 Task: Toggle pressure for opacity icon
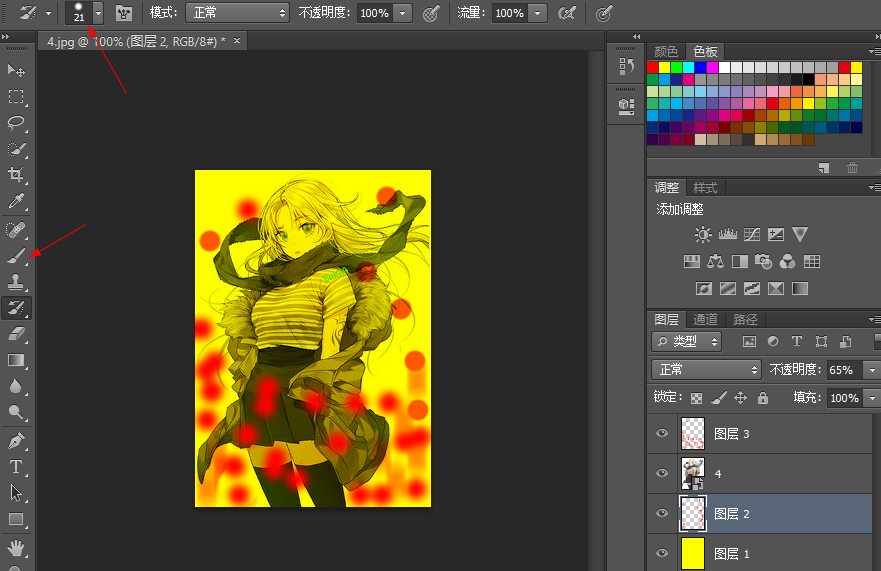(431, 13)
